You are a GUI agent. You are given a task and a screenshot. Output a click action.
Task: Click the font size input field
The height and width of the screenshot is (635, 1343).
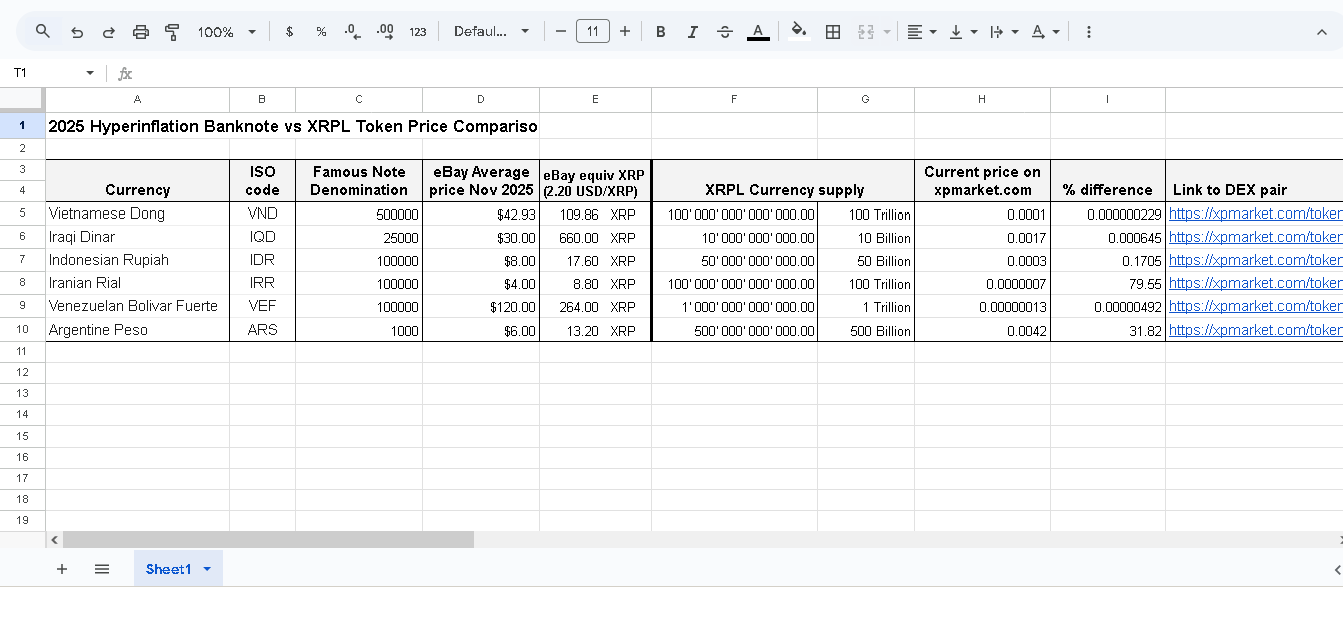593,32
